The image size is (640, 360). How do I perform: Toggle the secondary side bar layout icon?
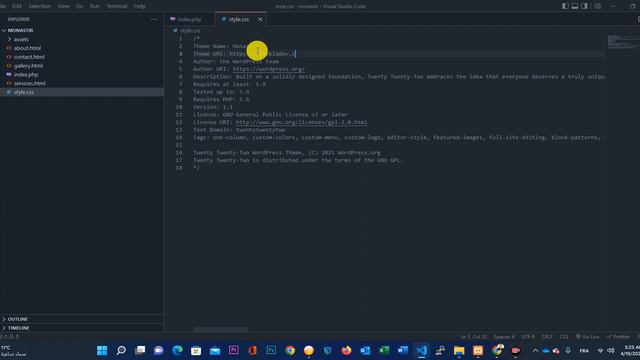(584, 6)
